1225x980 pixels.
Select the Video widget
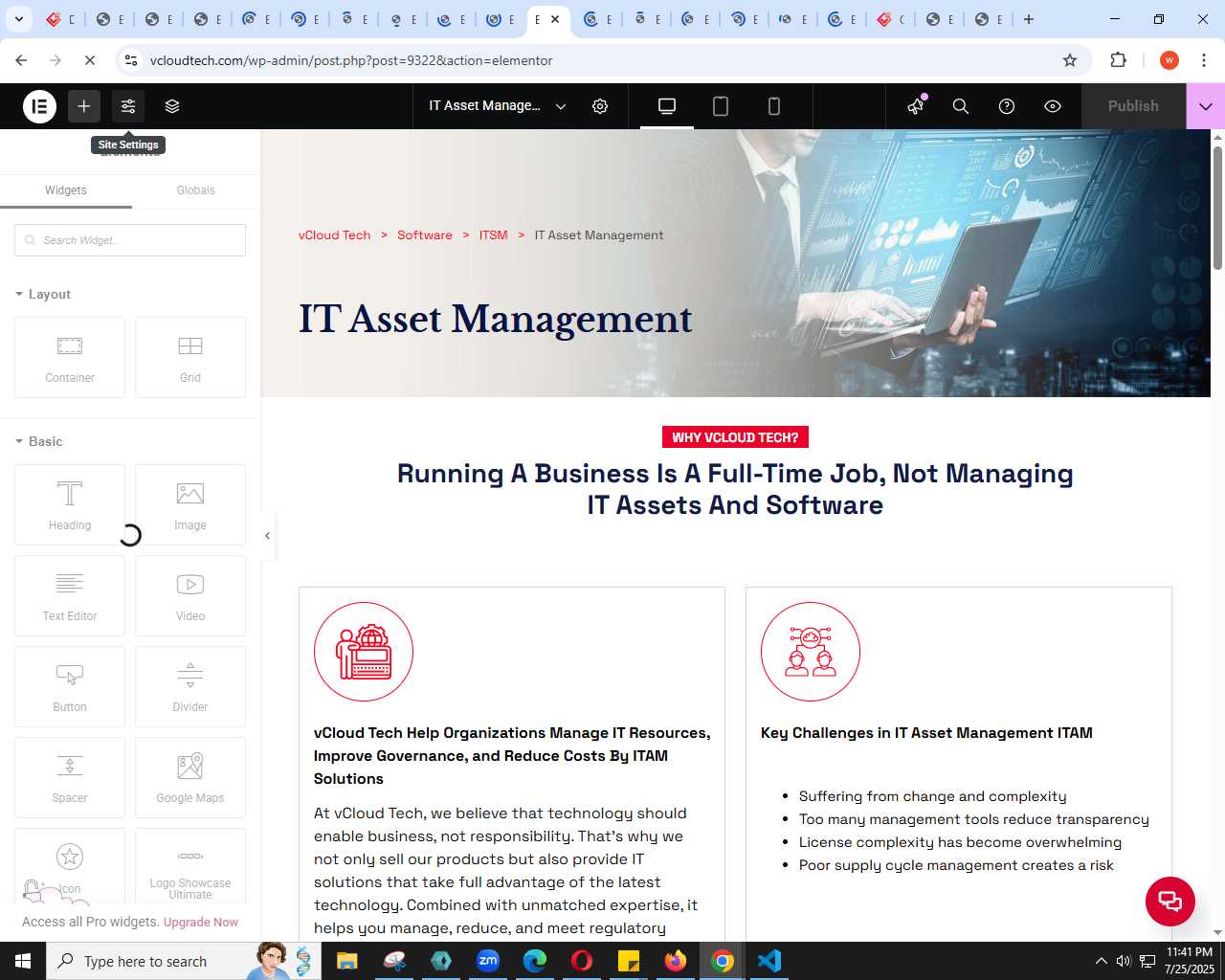(190, 595)
